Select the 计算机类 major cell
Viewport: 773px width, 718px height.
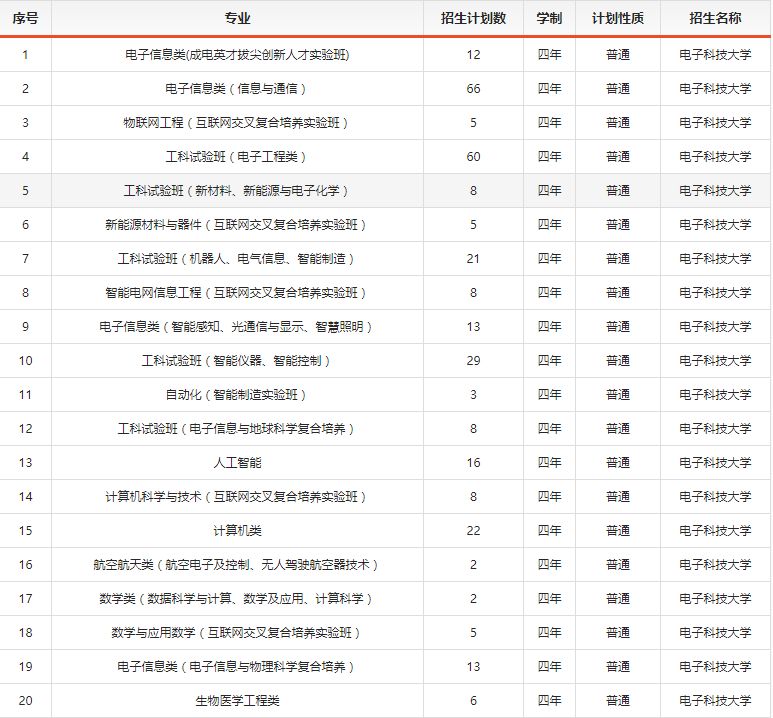pyautogui.click(x=237, y=531)
